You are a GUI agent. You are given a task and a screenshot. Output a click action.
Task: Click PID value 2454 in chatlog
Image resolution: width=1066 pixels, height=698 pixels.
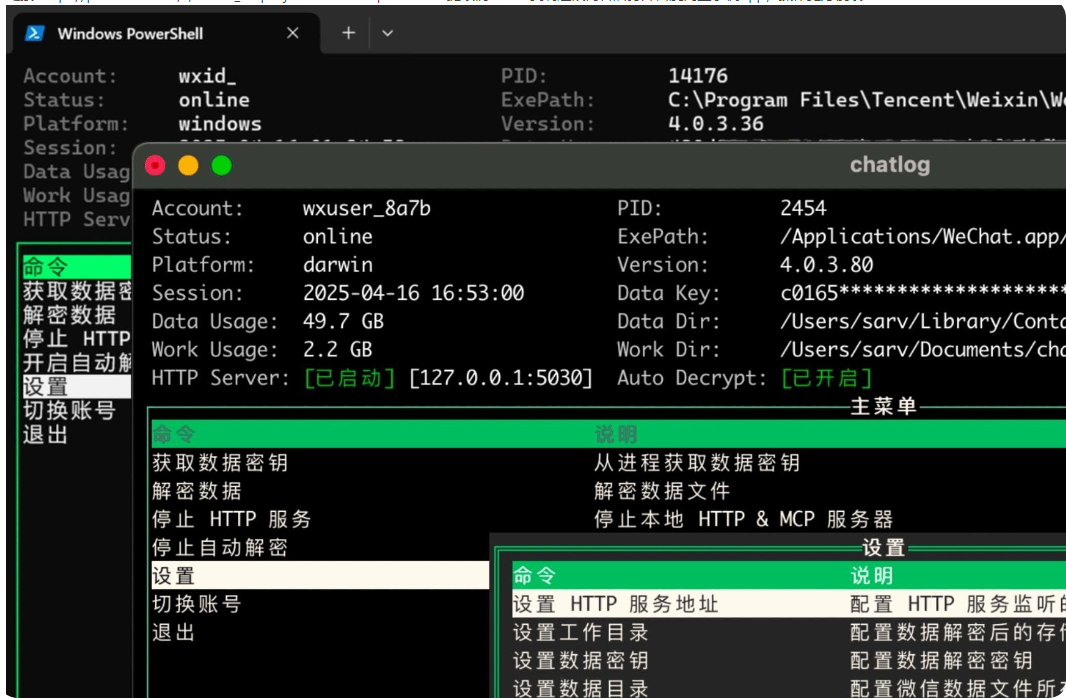point(803,208)
